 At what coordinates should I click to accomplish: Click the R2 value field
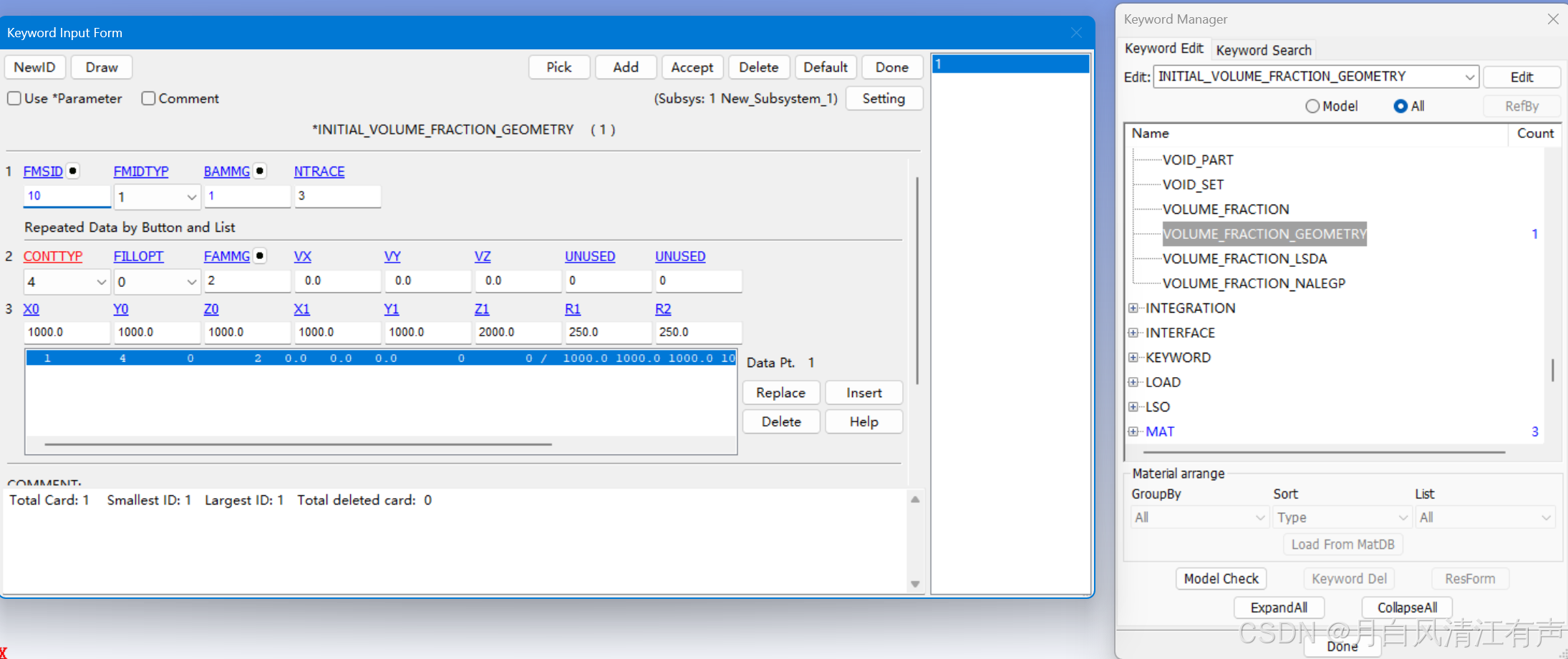(698, 332)
